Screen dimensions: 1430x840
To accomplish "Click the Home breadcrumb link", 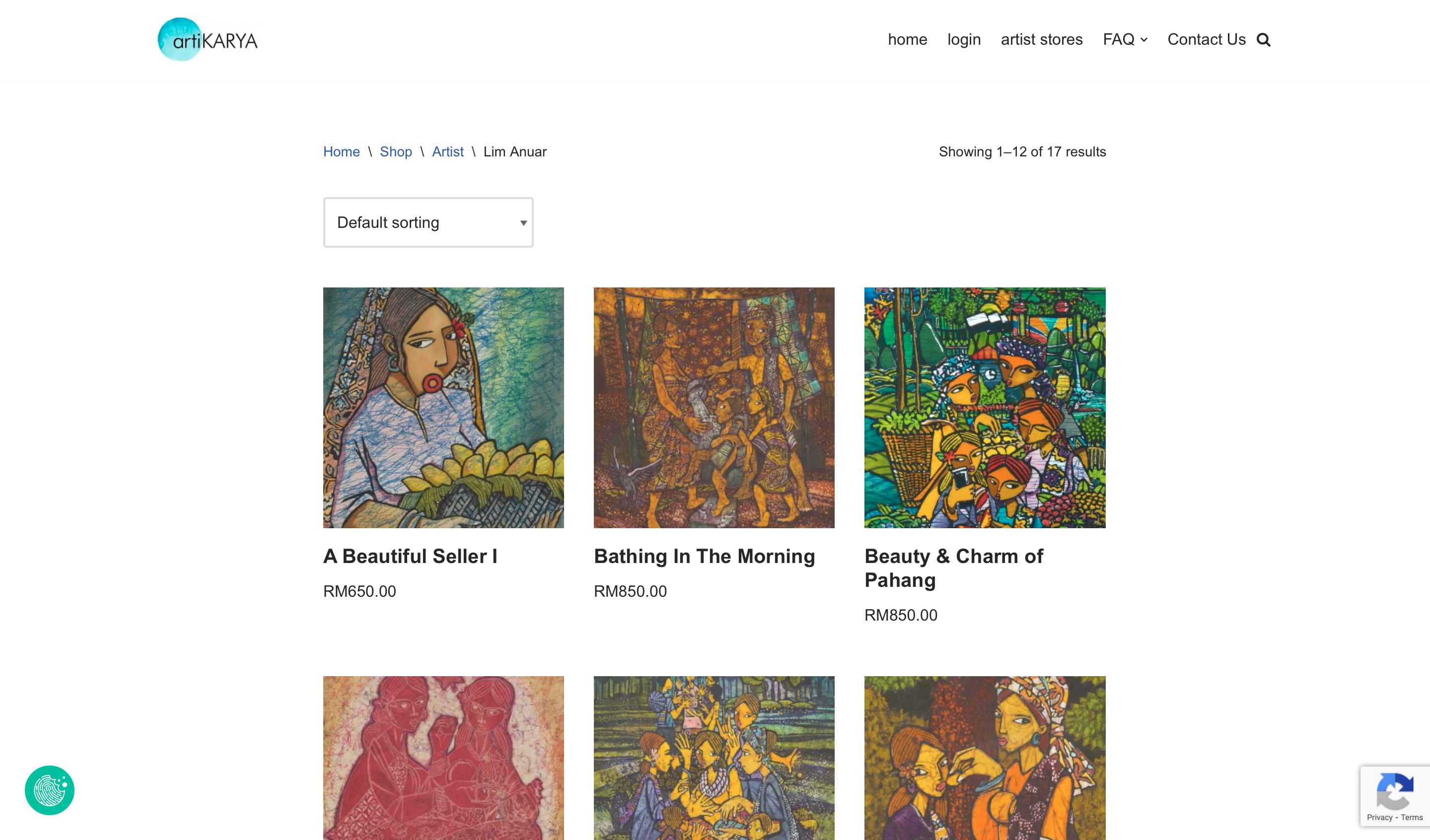I will 341,151.
